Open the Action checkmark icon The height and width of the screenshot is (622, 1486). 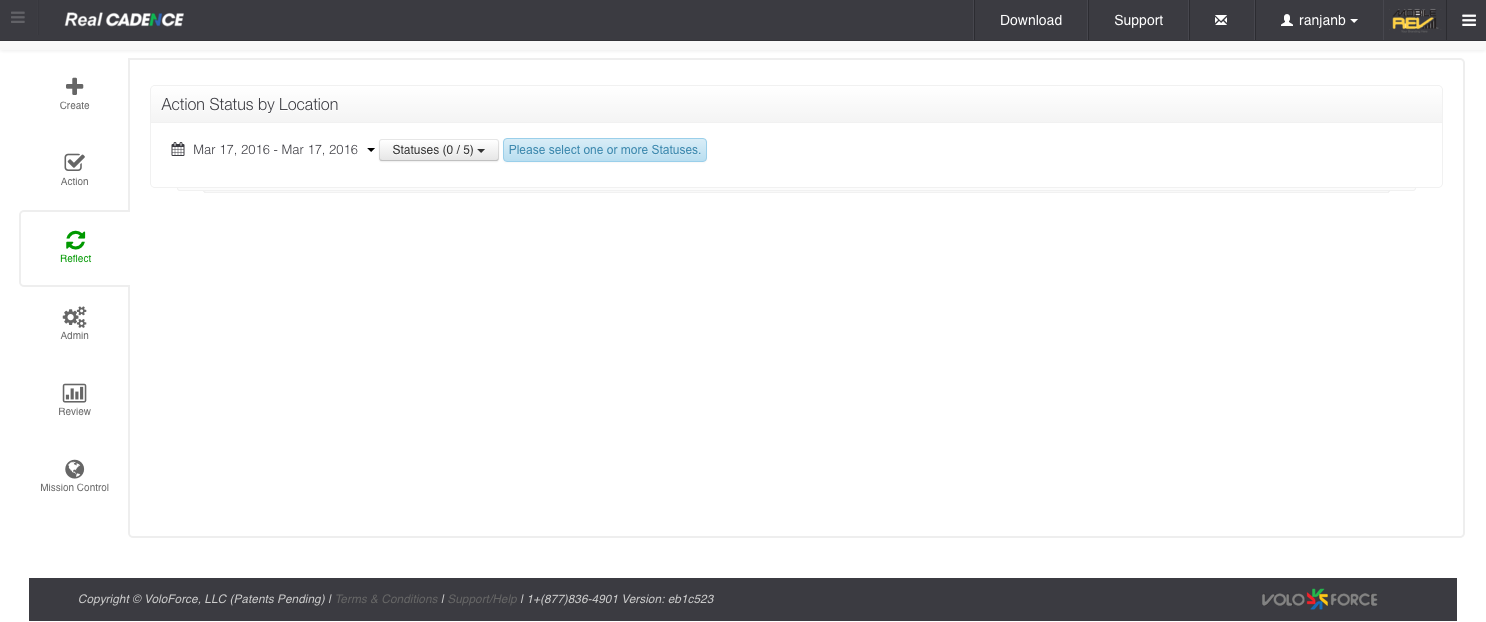pyautogui.click(x=74, y=163)
